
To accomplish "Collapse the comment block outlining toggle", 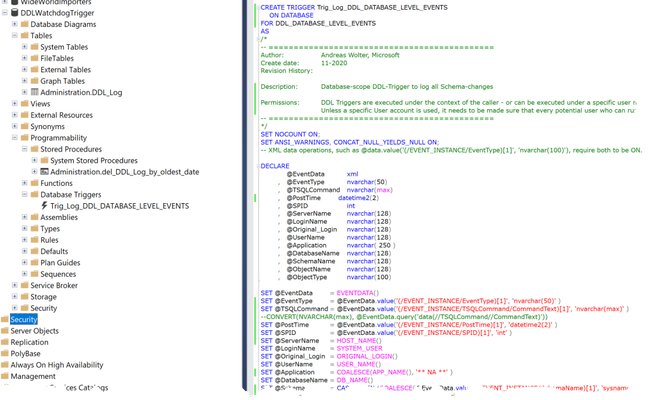I will pos(258,39).
